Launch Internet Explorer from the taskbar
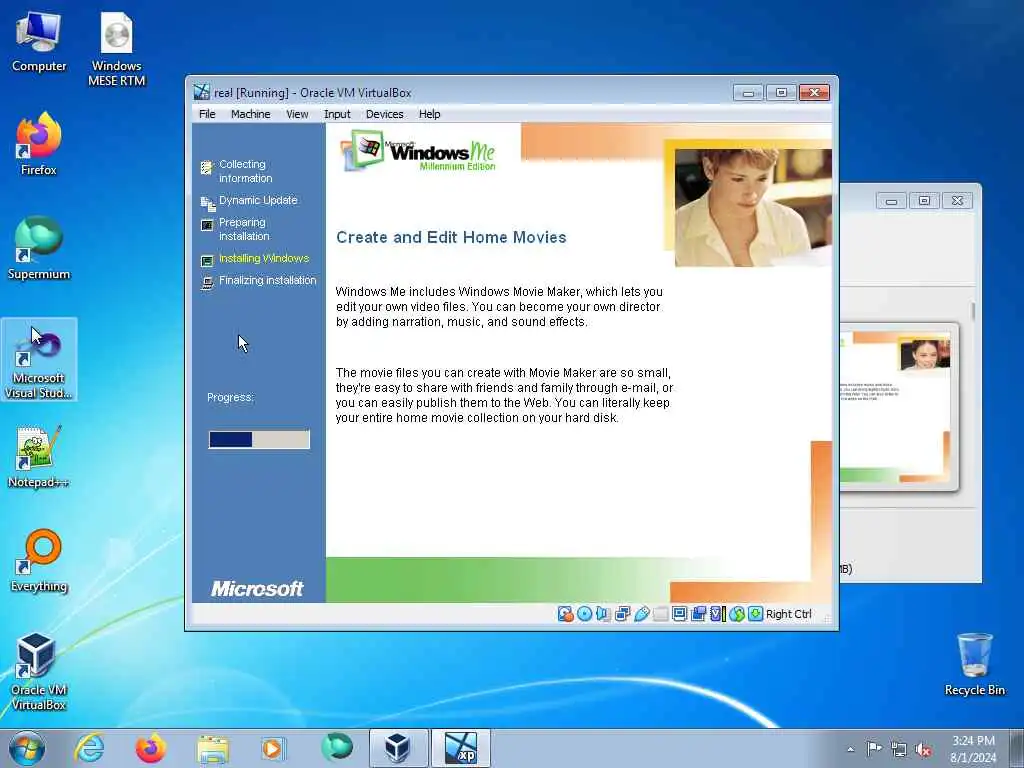The height and width of the screenshot is (768, 1024). point(89,748)
